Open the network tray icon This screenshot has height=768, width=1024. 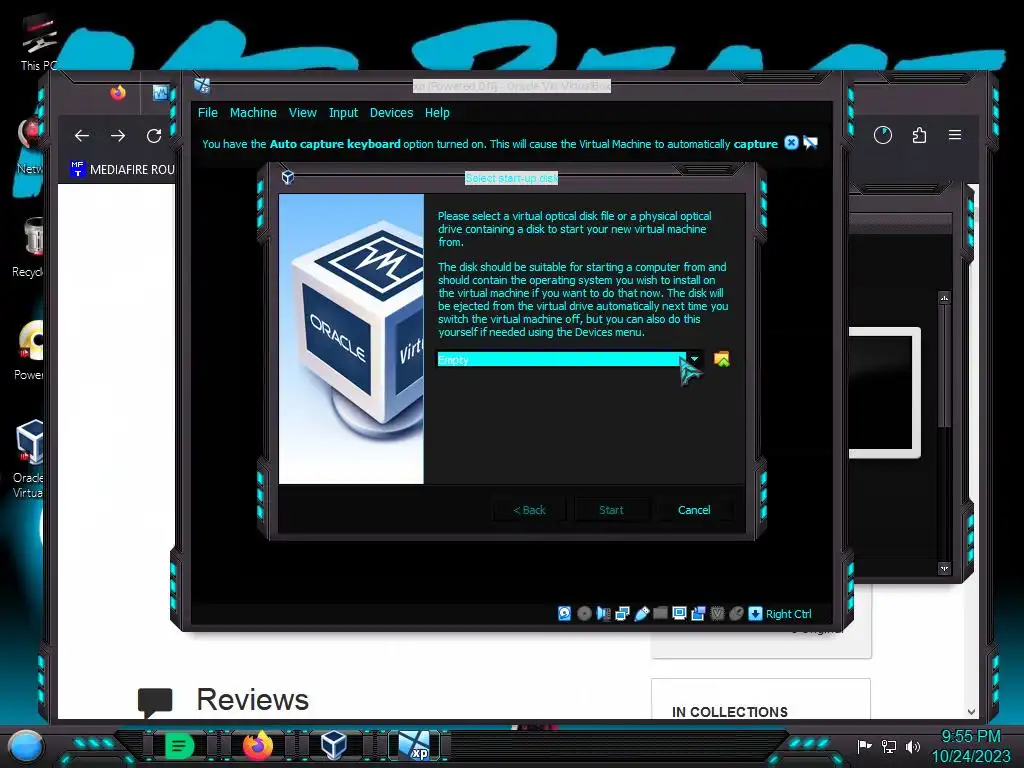click(888, 746)
